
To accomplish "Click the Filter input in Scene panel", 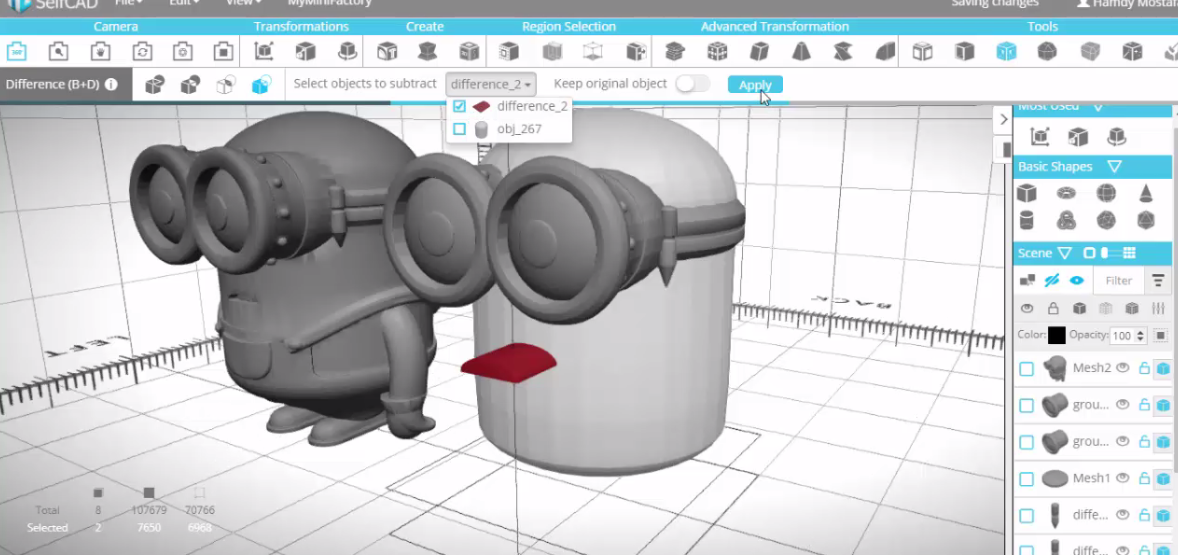I will (x=1118, y=280).
